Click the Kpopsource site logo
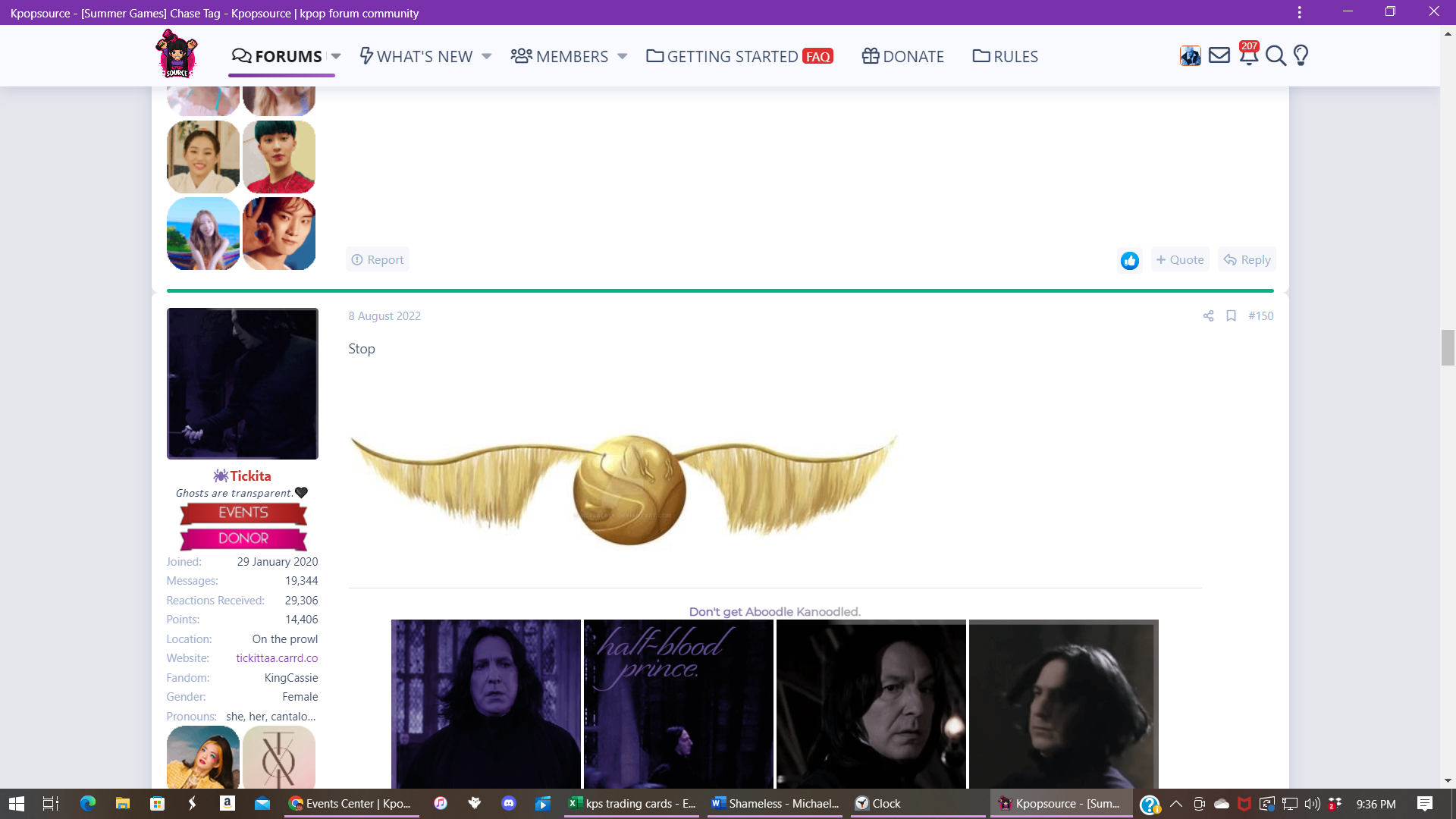This screenshot has height=819, width=1456. (177, 54)
